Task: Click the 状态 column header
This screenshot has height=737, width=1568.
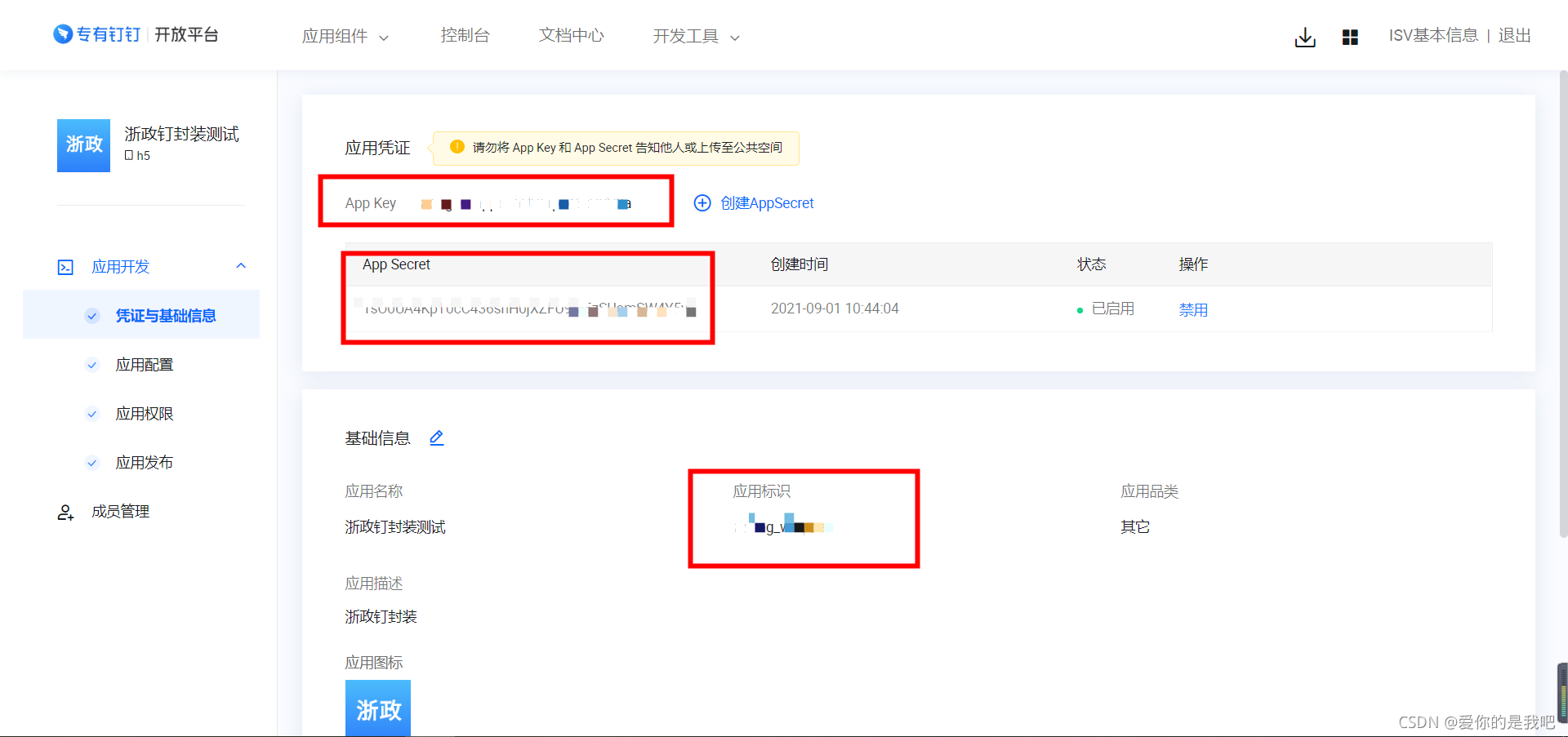Action: 1091,264
